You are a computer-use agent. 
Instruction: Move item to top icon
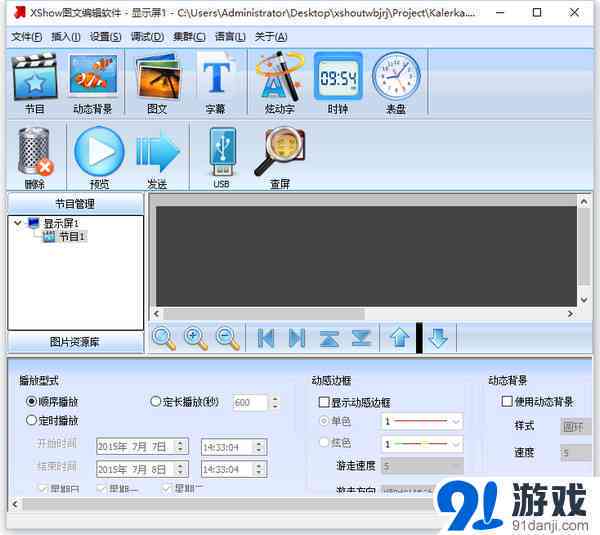(x=329, y=338)
